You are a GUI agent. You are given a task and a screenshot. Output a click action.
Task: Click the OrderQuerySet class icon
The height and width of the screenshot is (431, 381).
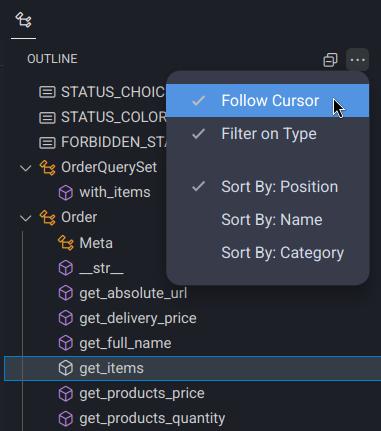click(48, 167)
